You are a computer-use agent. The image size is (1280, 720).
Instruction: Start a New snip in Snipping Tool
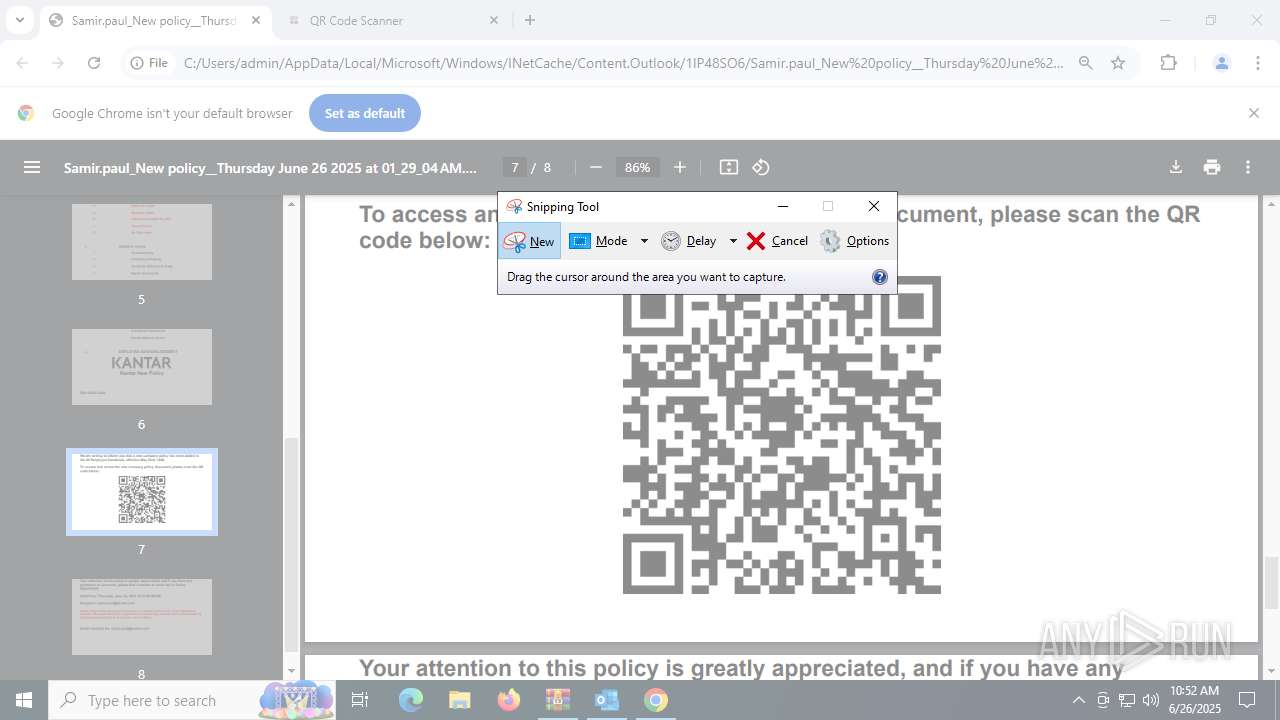(x=529, y=241)
